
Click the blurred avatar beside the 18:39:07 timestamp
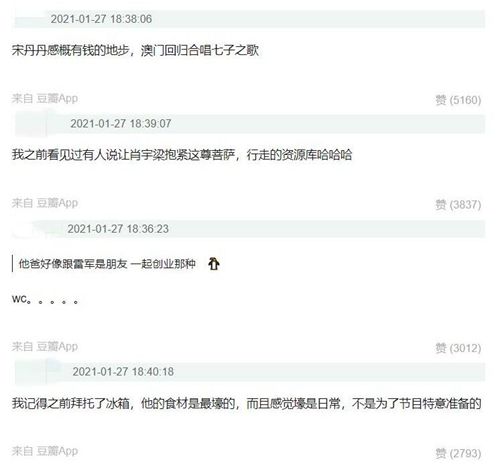click(31, 124)
